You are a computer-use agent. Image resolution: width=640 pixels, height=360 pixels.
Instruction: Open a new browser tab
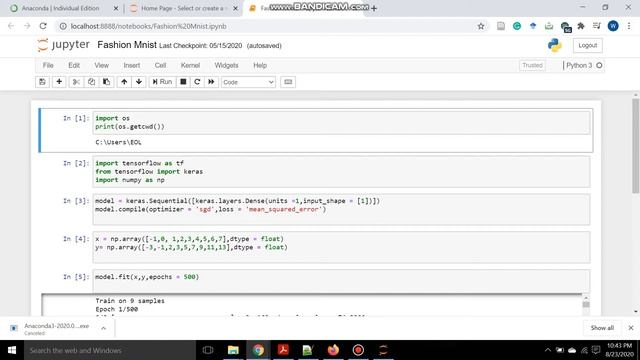tap(374, 8)
